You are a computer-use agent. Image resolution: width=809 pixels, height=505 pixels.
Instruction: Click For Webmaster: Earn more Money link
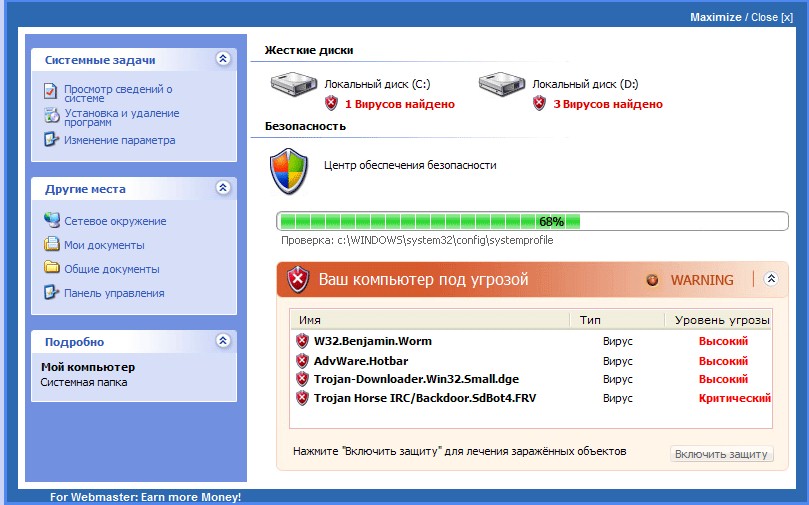pos(145,497)
